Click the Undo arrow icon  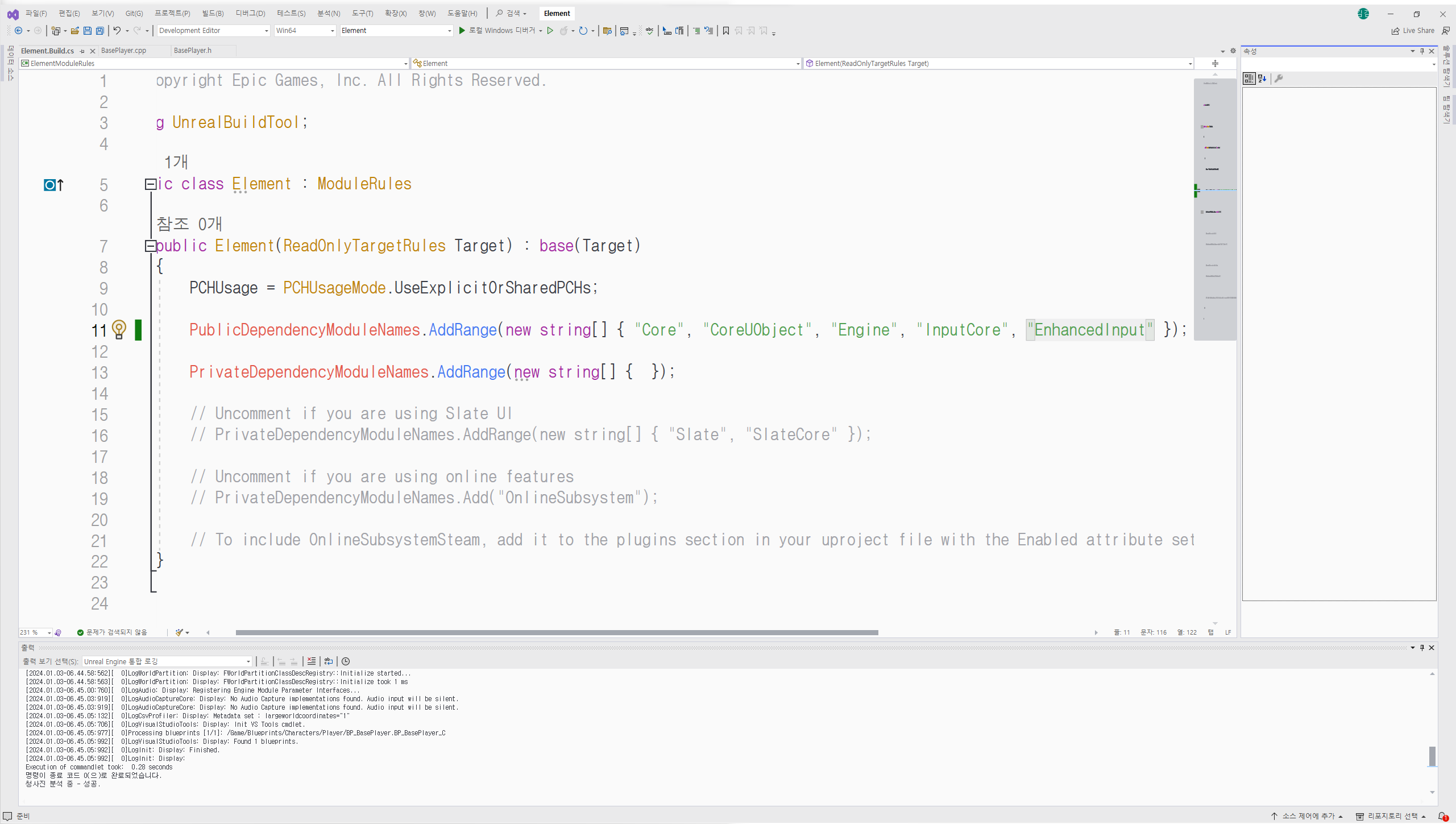tap(117, 31)
